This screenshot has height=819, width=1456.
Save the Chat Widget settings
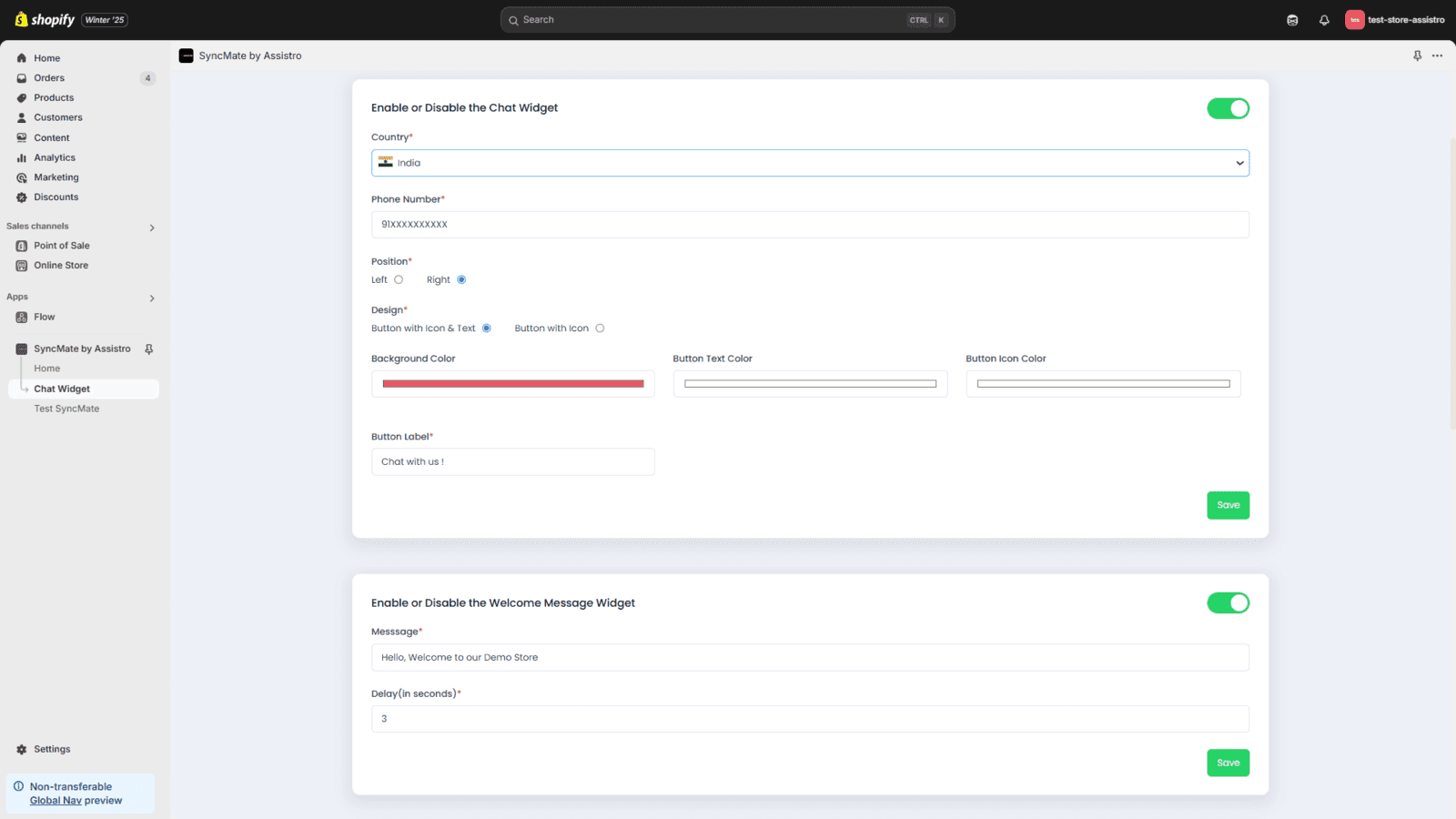click(1228, 505)
